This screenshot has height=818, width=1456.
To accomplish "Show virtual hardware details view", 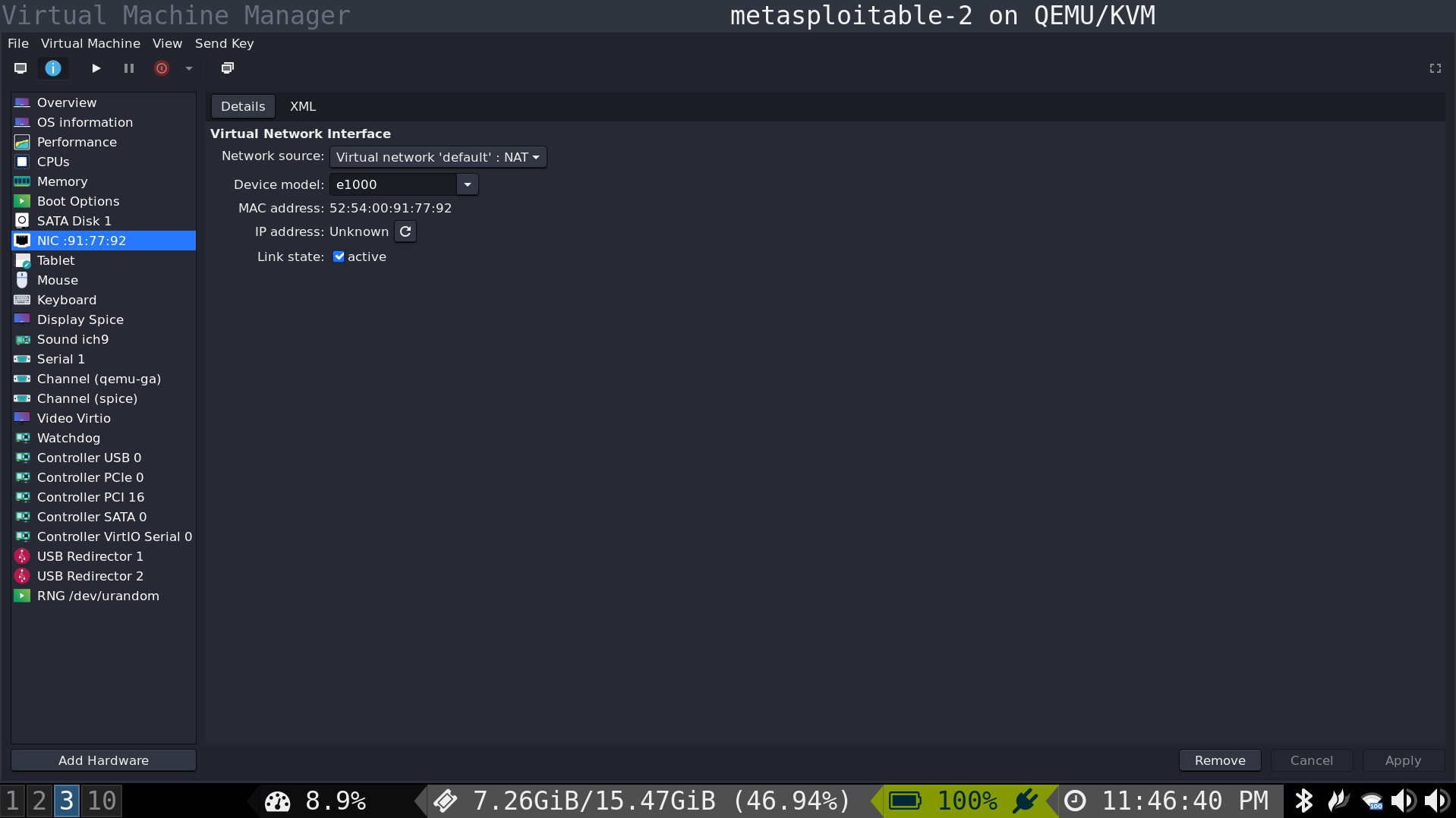I will point(53,68).
